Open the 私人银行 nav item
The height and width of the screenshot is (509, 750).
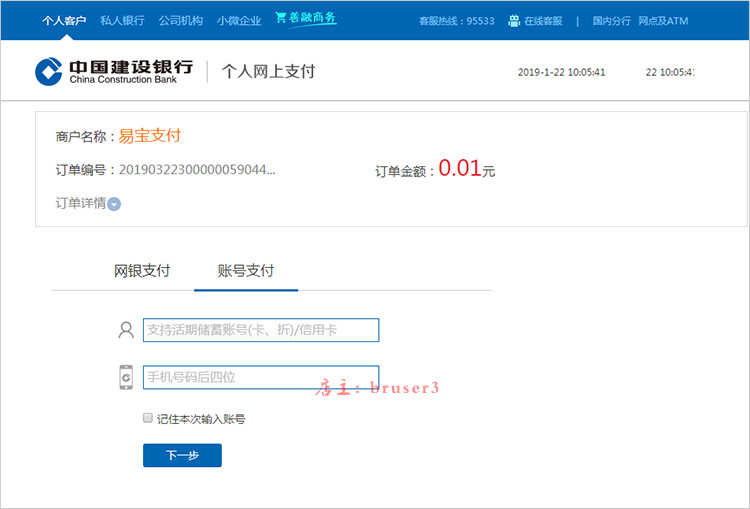pyautogui.click(x=122, y=21)
